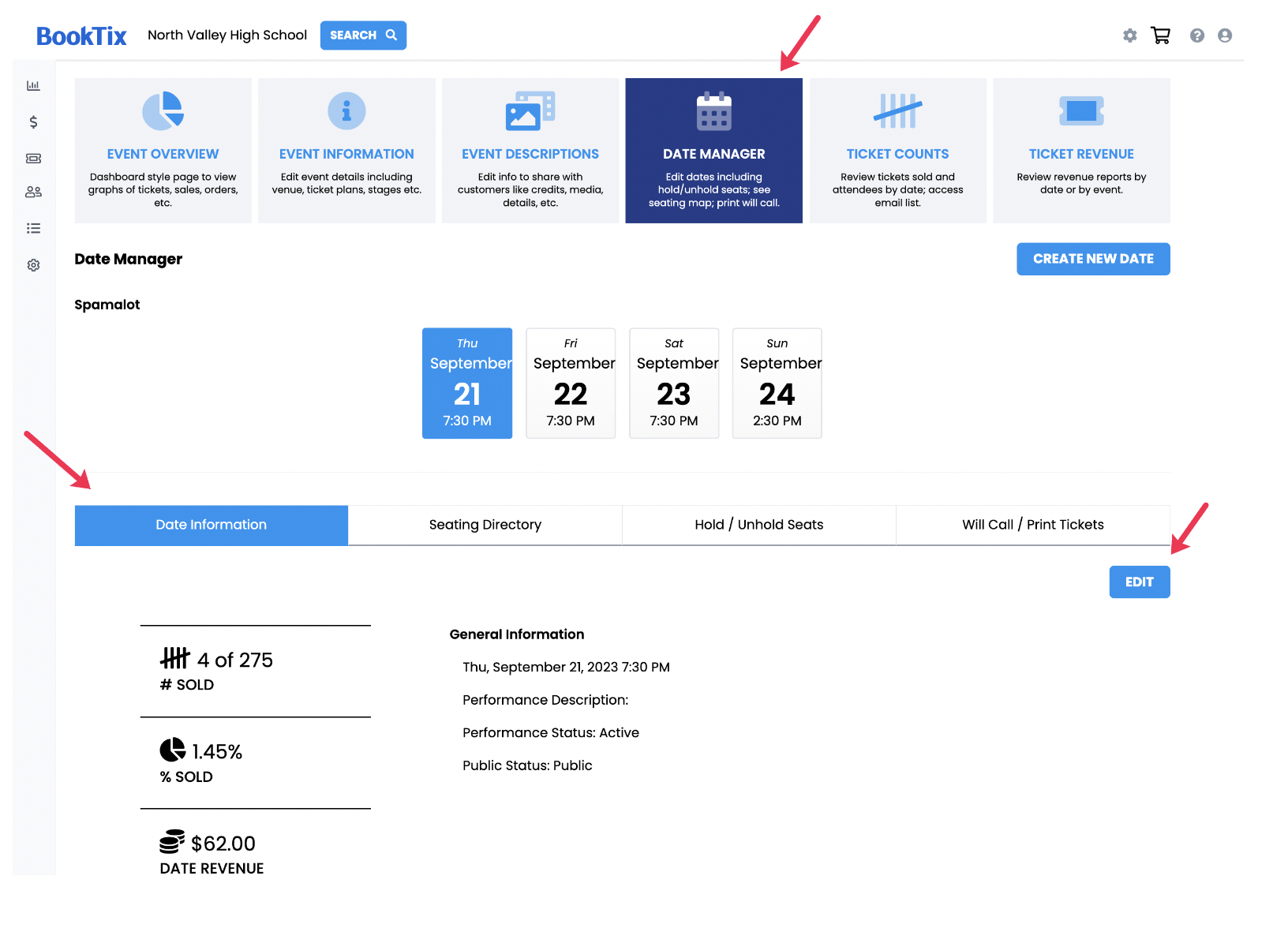Click the Date Manager heading

tap(129, 259)
